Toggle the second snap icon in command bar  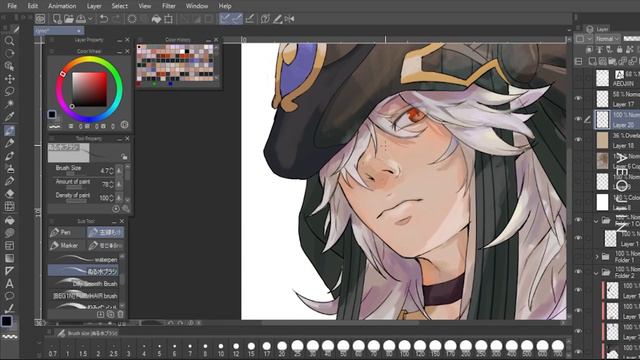[237, 19]
